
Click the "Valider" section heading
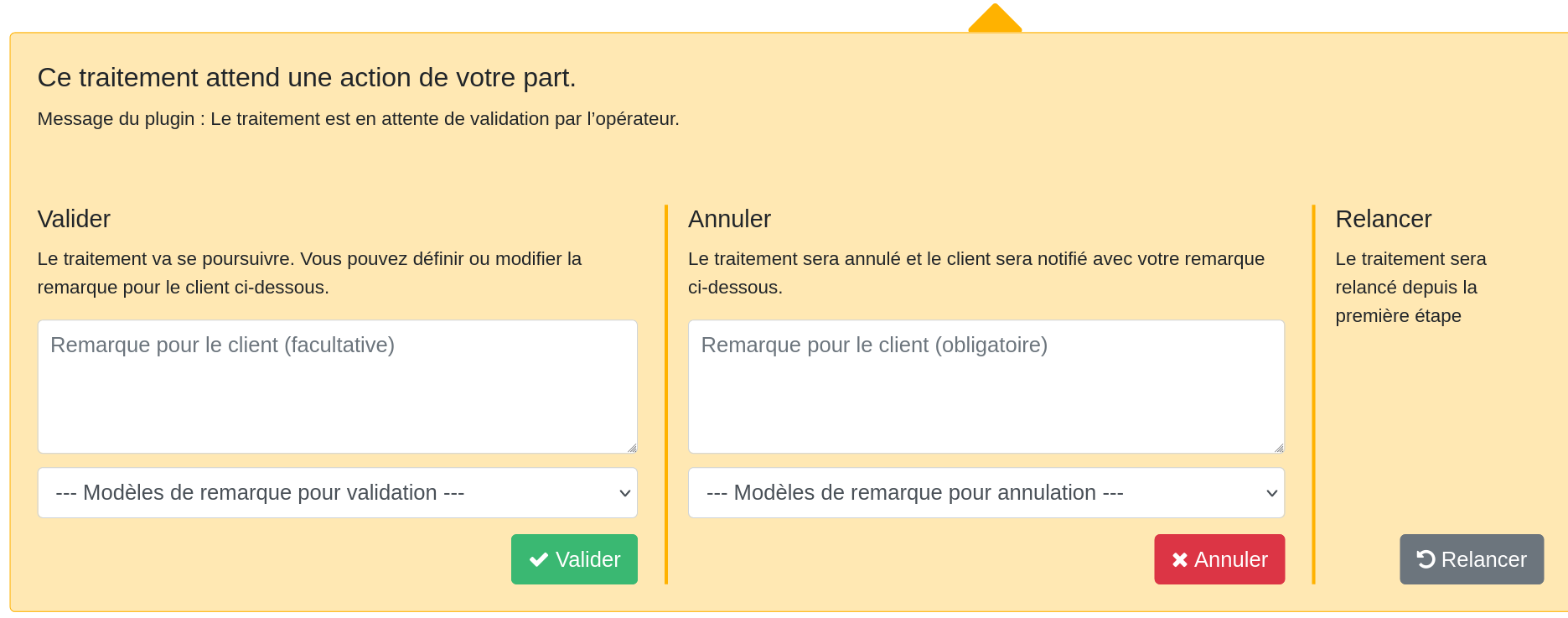[x=74, y=220]
